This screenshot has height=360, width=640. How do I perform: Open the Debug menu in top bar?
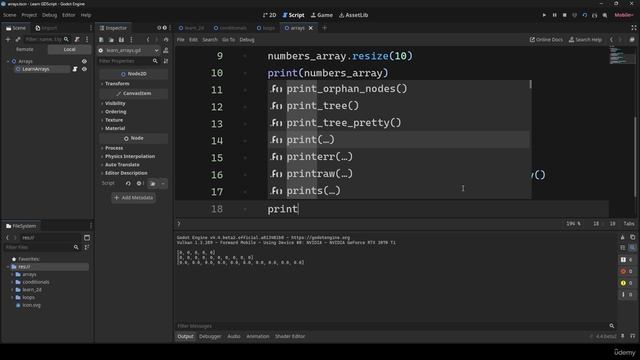pyautogui.click(x=49, y=15)
